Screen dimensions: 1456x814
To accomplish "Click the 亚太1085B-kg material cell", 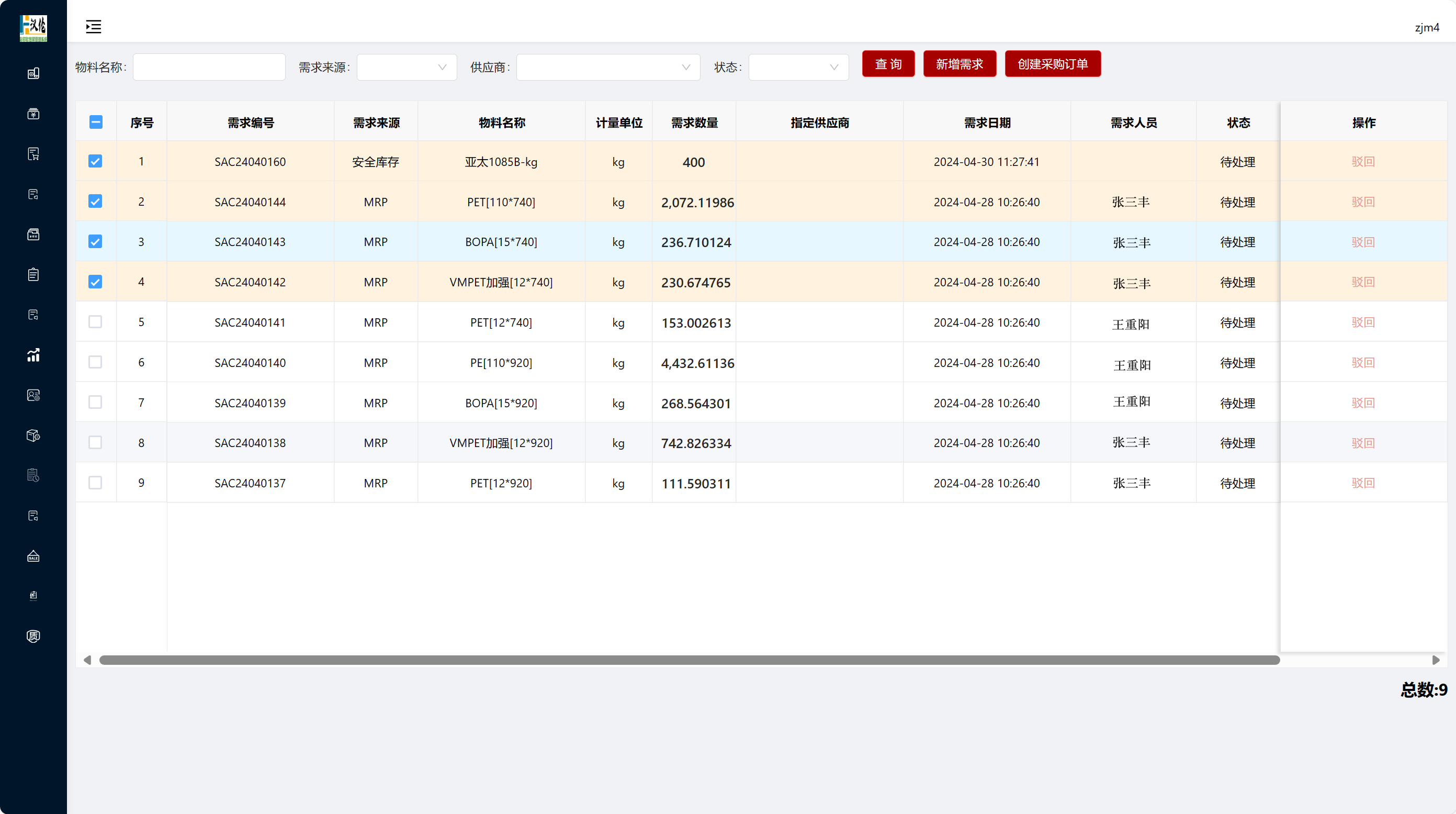I will [501, 162].
